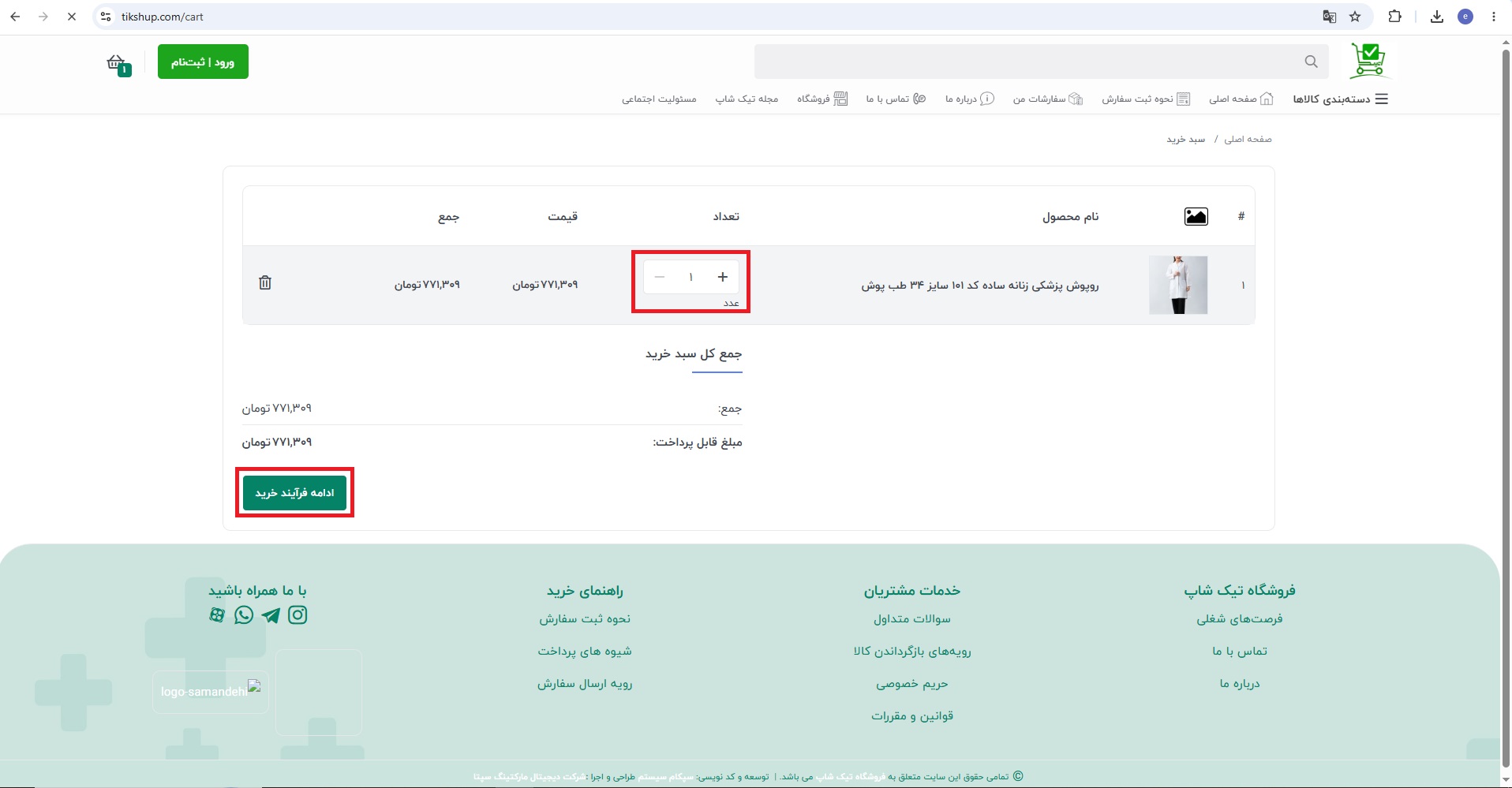This screenshot has width=1512, height=788.
Task: Open browser extensions puzzle icon
Action: pos(1394,17)
